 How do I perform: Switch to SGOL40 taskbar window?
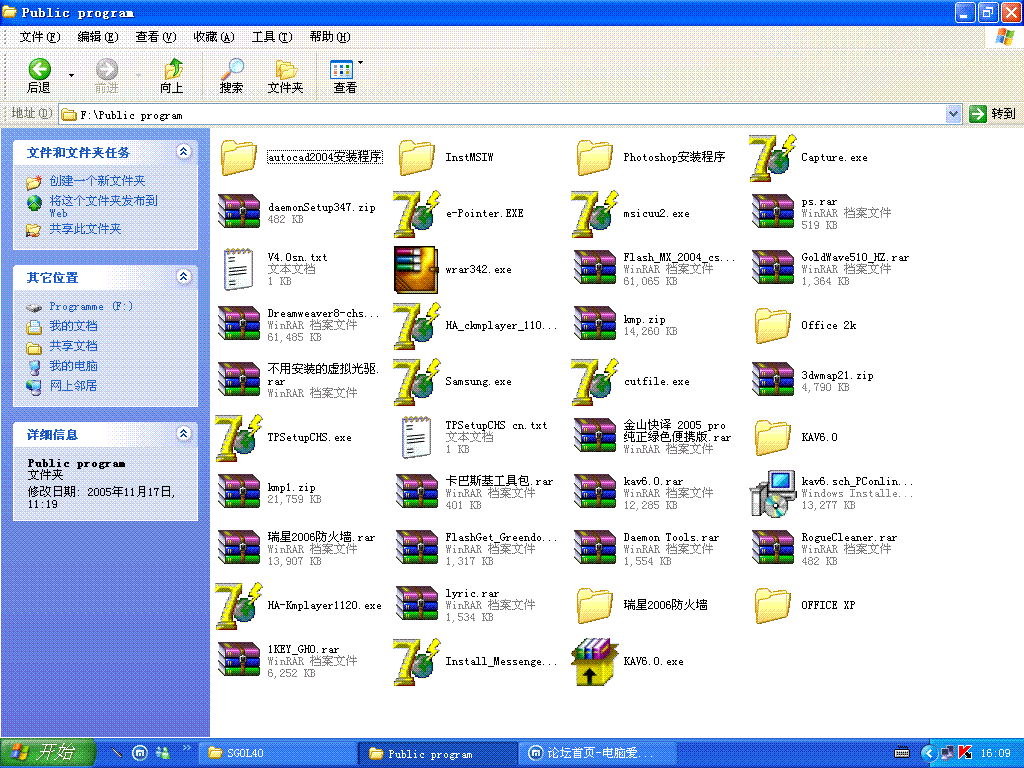click(278, 753)
